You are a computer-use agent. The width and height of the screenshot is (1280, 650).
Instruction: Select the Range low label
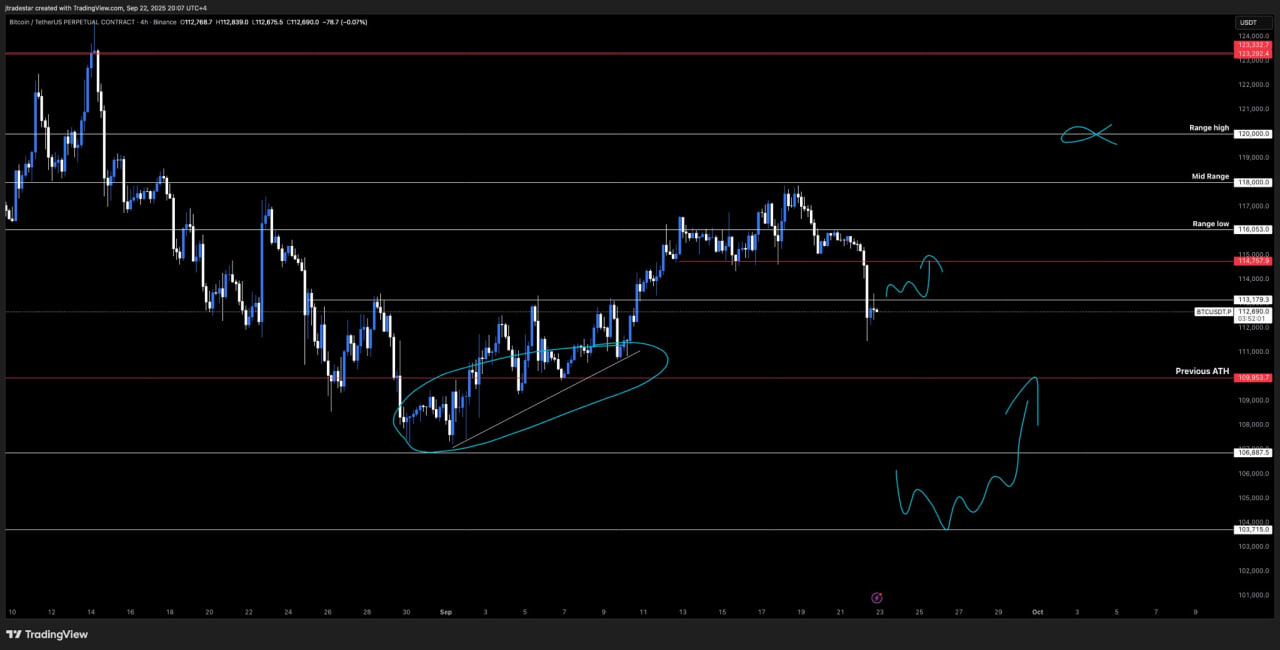(1210, 224)
